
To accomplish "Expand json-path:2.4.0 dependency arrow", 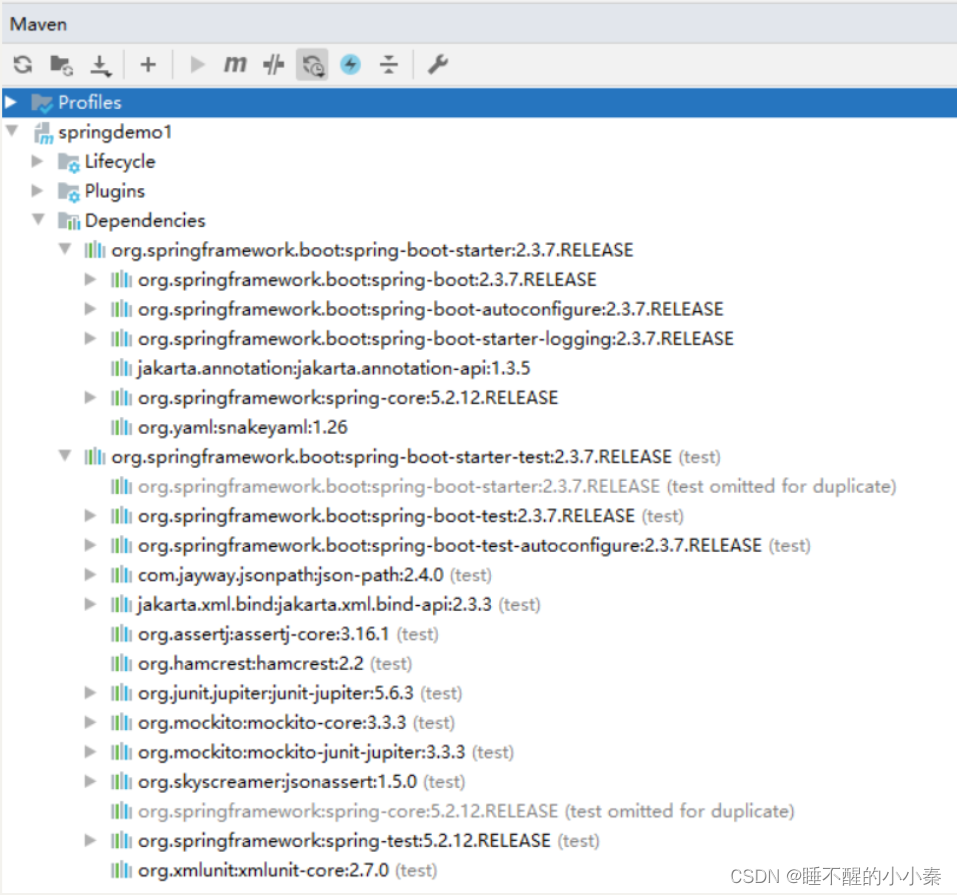I will [x=90, y=574].
